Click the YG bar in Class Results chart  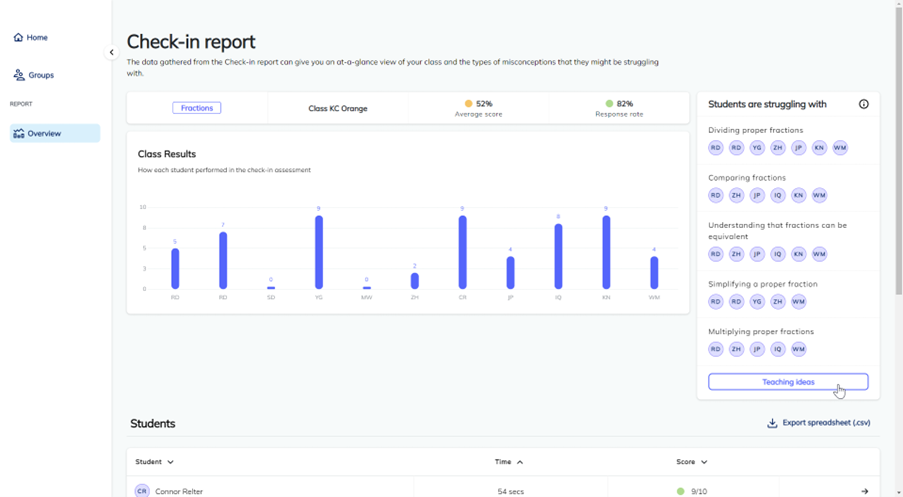point(319,252)
